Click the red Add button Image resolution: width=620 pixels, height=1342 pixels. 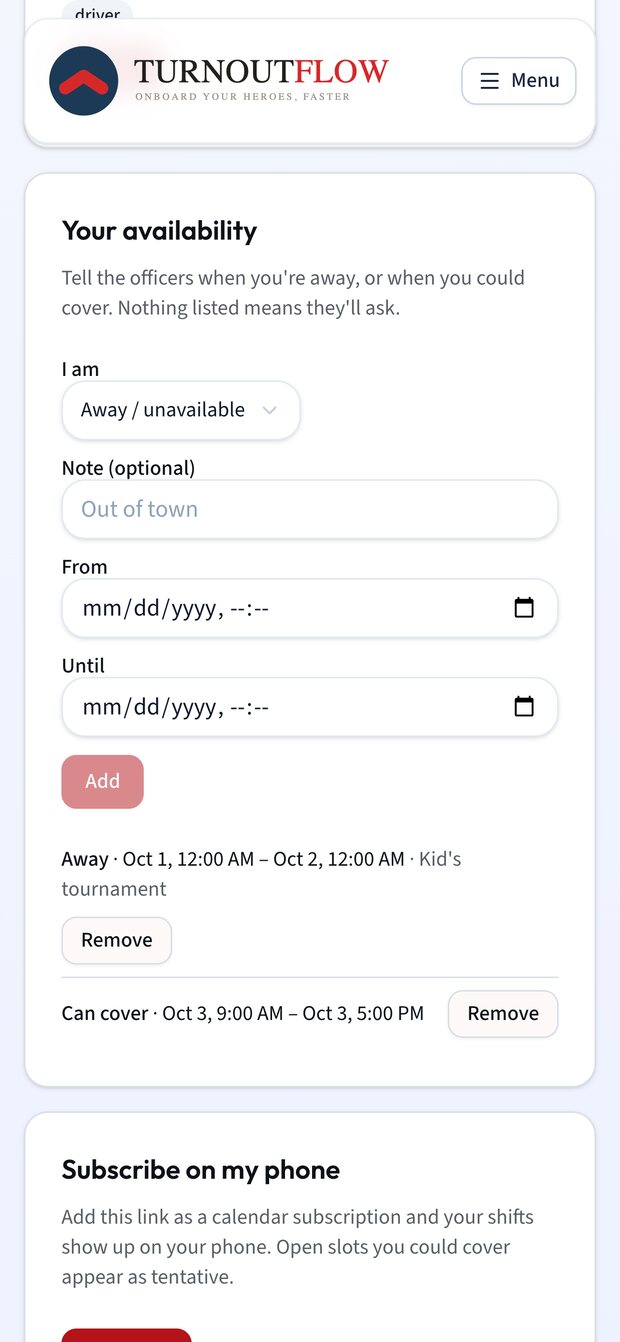[x=103, y=782]
